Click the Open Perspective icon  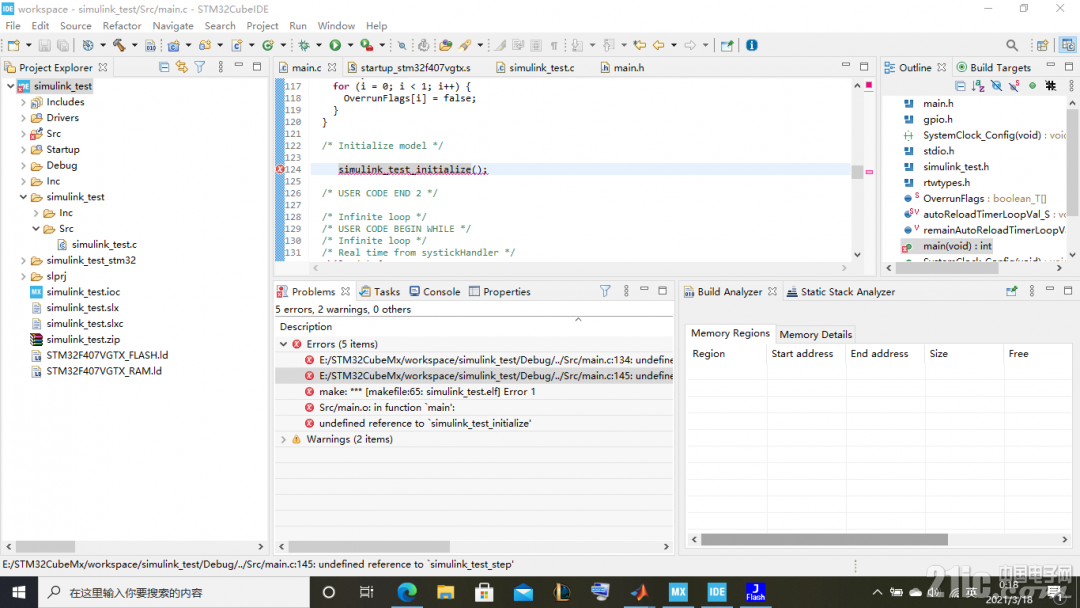(1043, 45)
